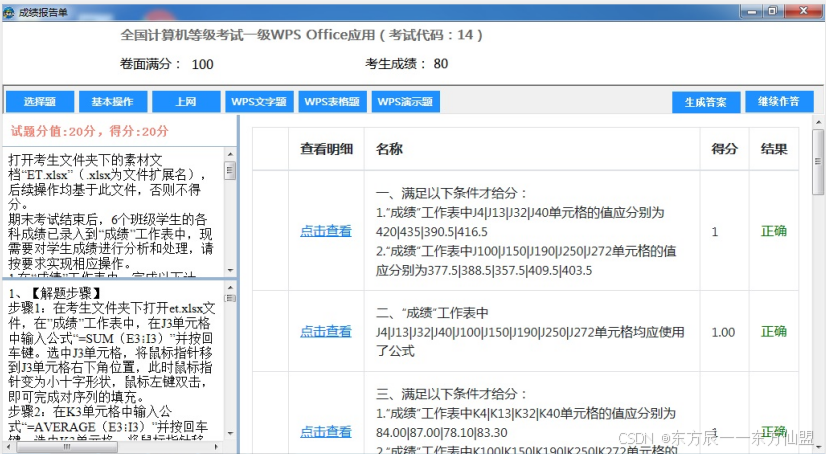Click the 名称 column header
This screenshot has height=454, width=826.
389,149
